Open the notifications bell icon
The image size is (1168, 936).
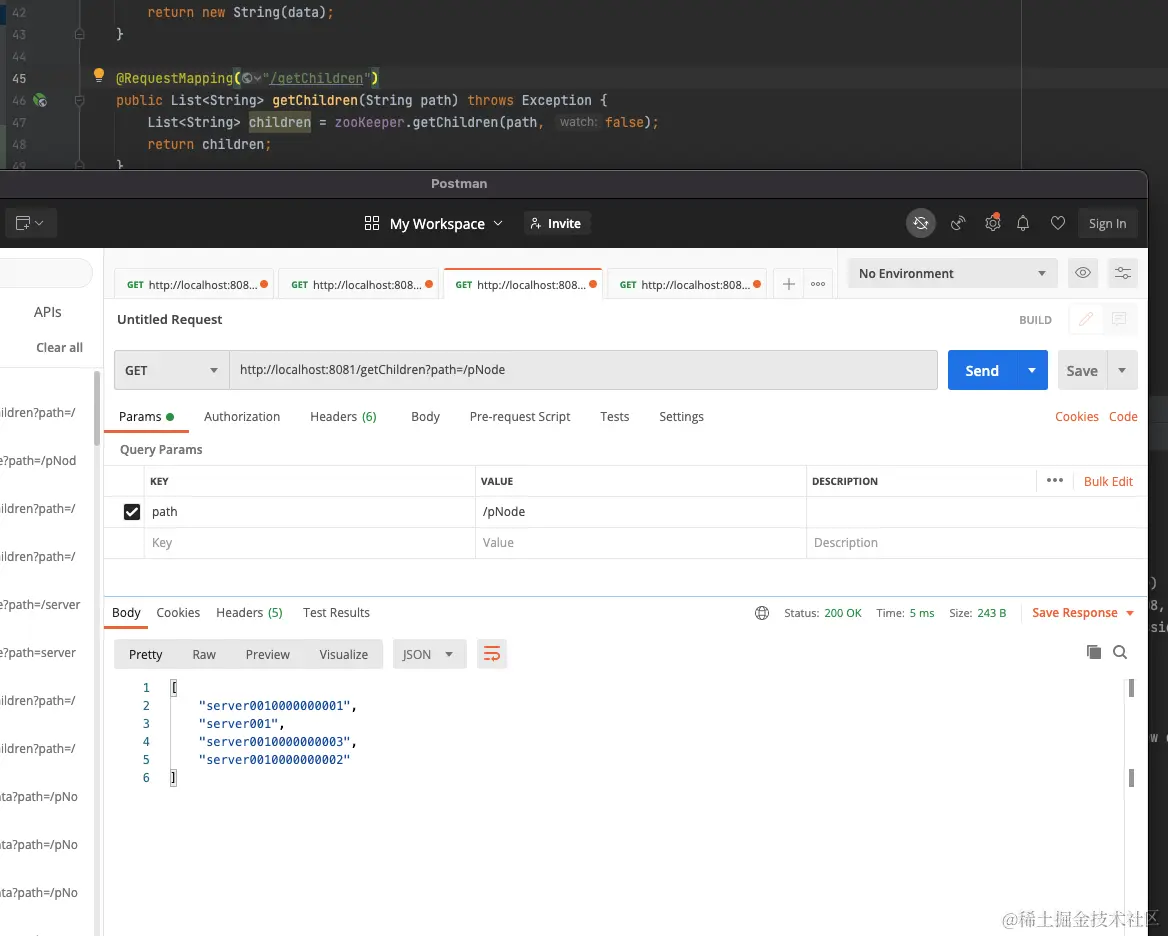(1023, 223)
